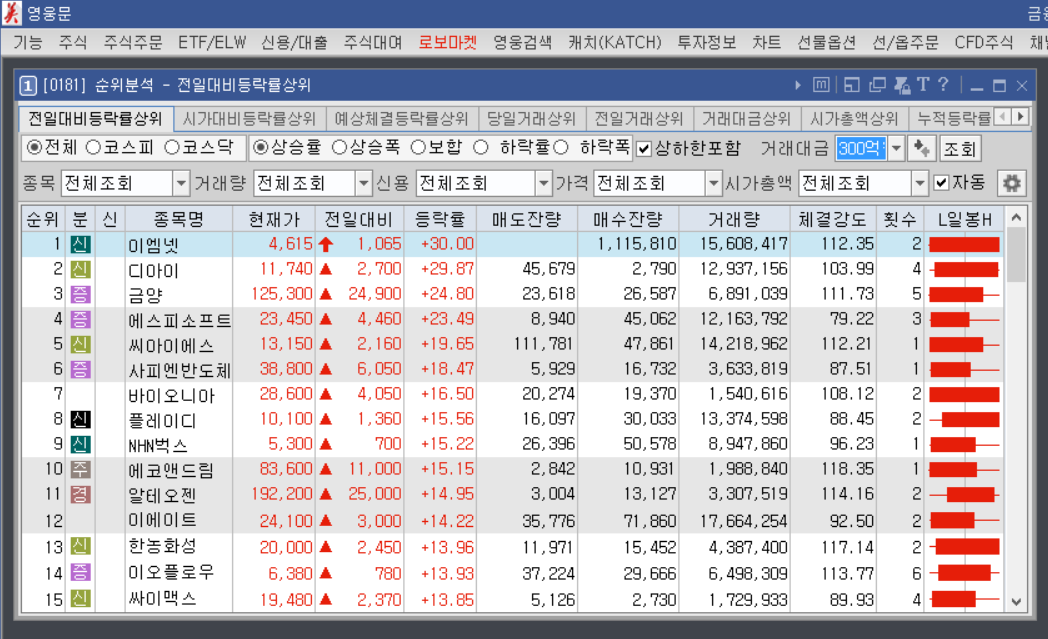Open the 거래대금 300억 dropdown arrow
The width and height of the screenshot is (1048, 639).
[896, 148]
